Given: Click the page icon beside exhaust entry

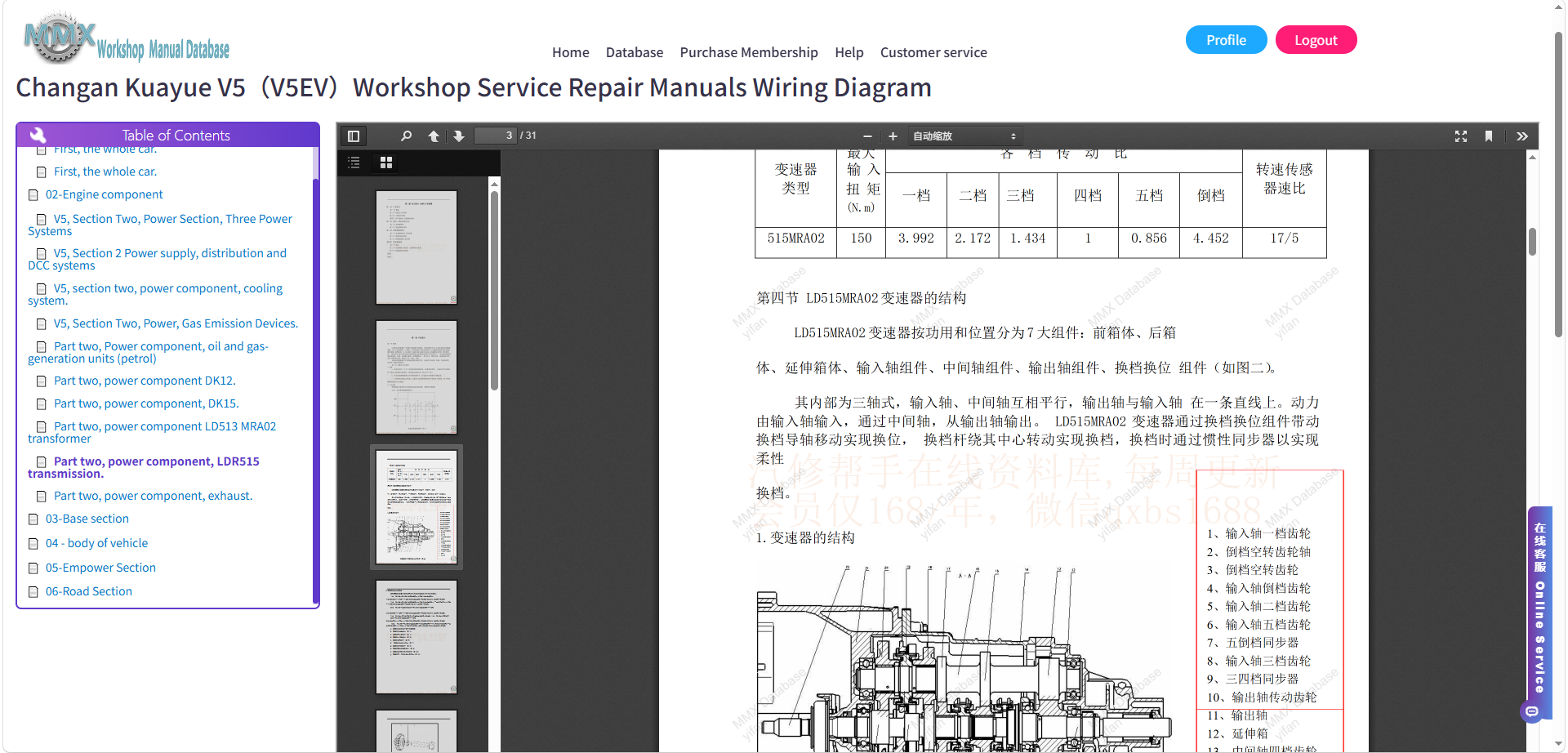Looking at the screenshot, I should pos(42,497).
